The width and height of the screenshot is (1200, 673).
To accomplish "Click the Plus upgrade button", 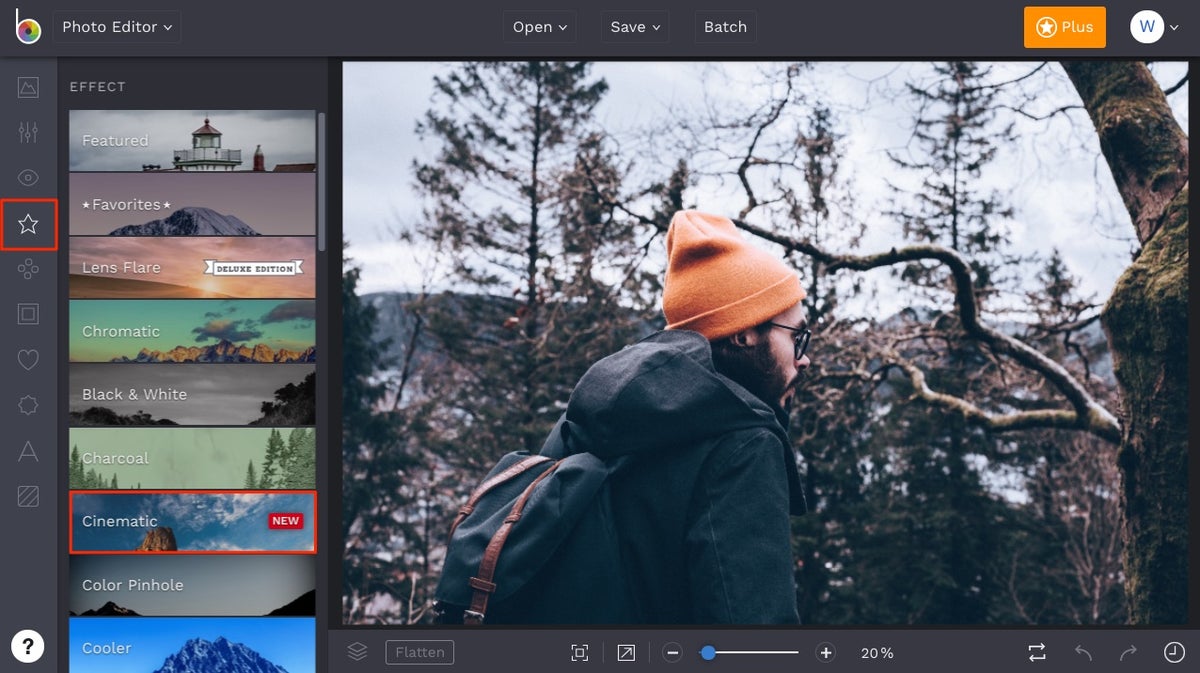I will tap(1064, 27).
